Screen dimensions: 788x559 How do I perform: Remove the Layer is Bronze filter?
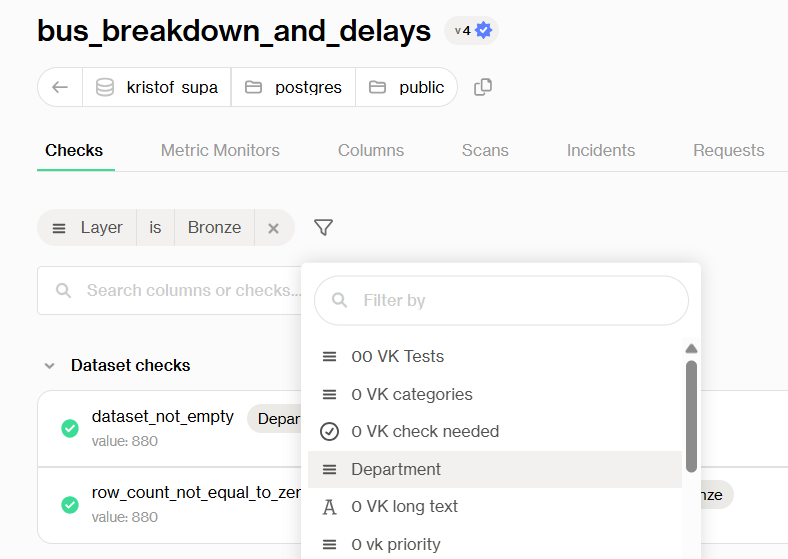coord(273,228)
